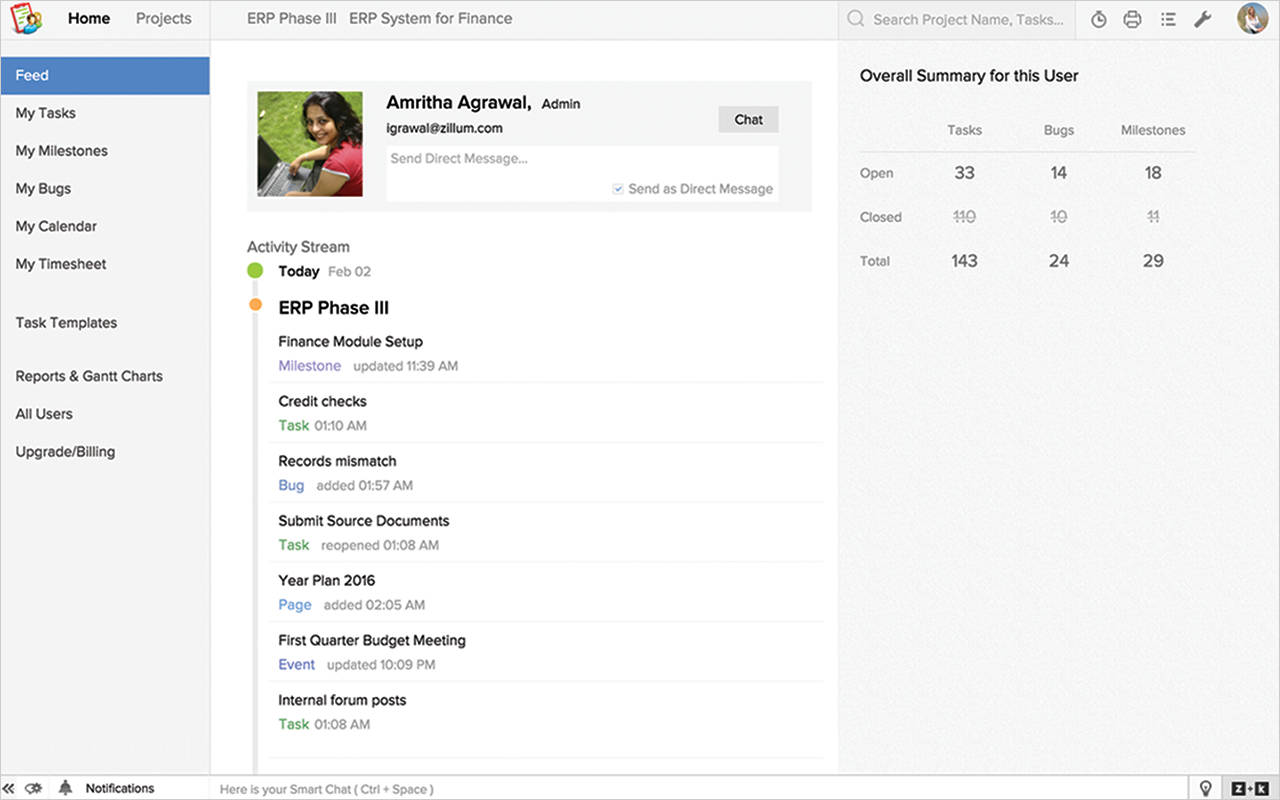Switch to the Projects tab
1280x800 pixels.
click(163, 18)
